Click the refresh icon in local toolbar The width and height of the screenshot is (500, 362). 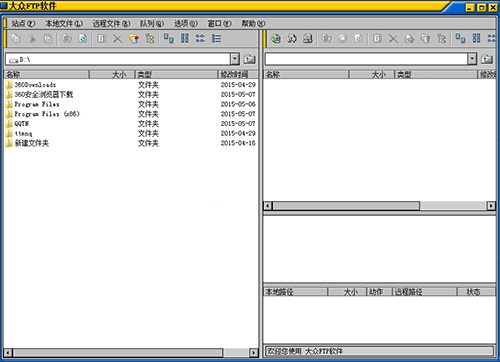(x=83, y=39)
